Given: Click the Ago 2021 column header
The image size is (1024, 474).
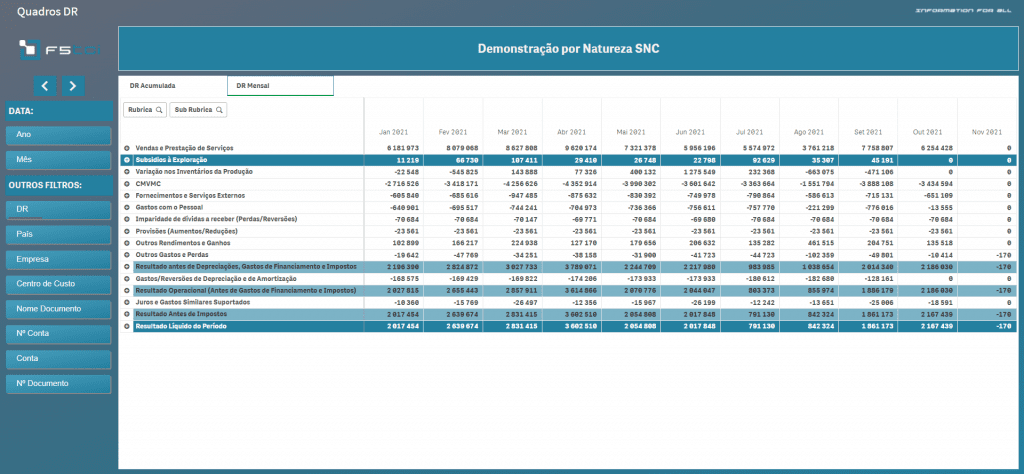Looking at the screenshot, I should click(808, 132).
